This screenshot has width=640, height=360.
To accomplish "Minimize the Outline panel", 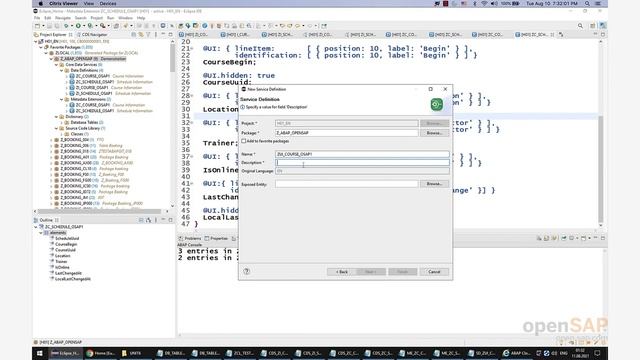I will coord(163,220).
